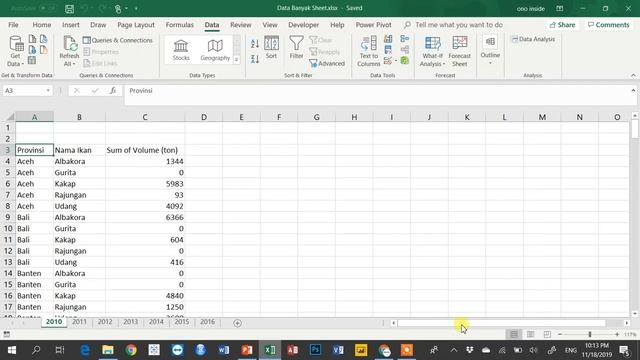Select column C header
This screenshot has height=360, width=640.
[x=145, y=117]
